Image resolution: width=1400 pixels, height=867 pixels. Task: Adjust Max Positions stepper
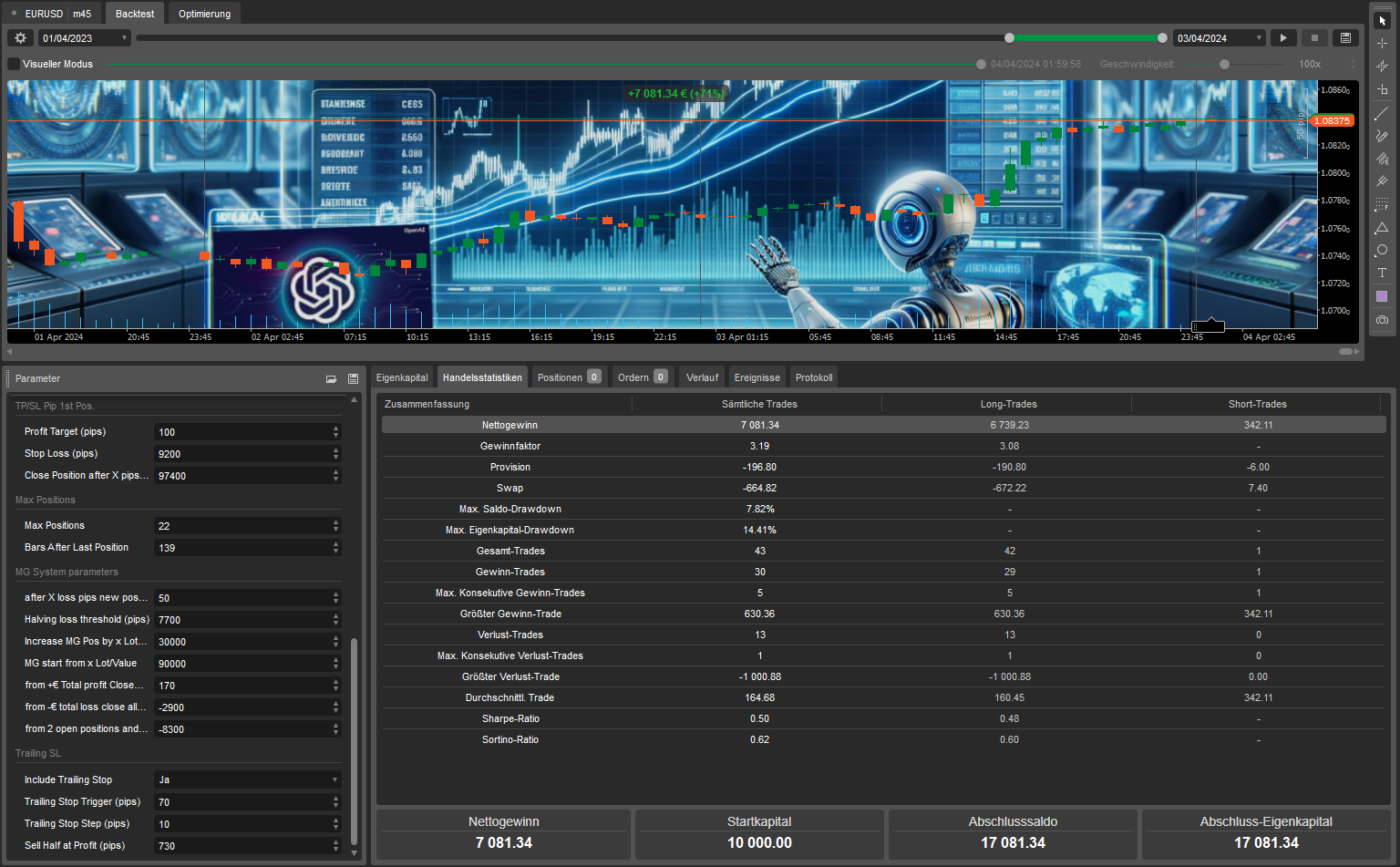coord(335,526)
